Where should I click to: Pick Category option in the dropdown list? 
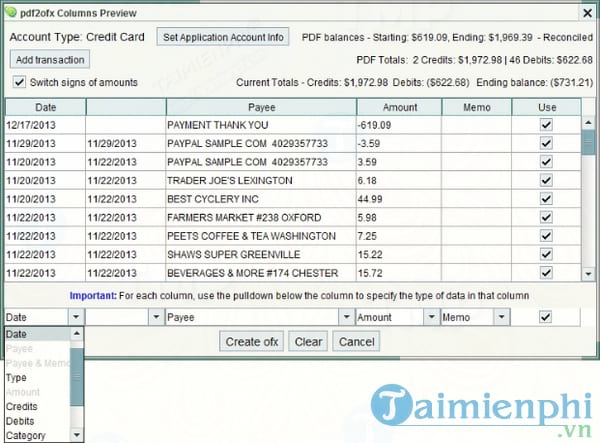(x=25, y=435)
